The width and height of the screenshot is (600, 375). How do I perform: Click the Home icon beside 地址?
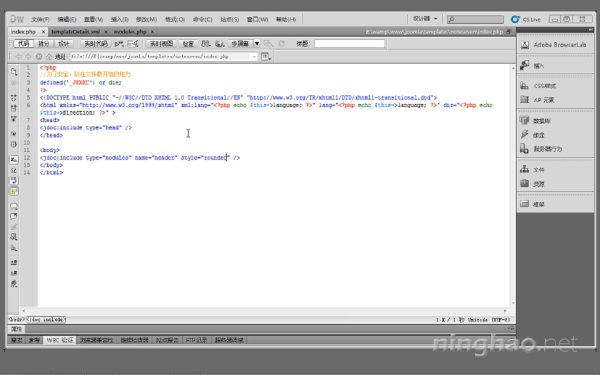[49, 57]
